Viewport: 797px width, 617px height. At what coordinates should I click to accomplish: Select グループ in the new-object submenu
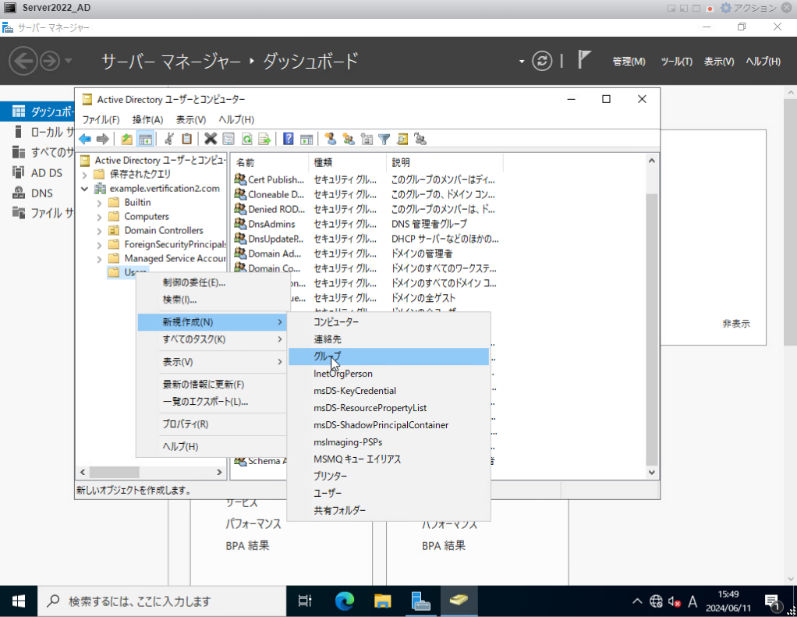389,356
